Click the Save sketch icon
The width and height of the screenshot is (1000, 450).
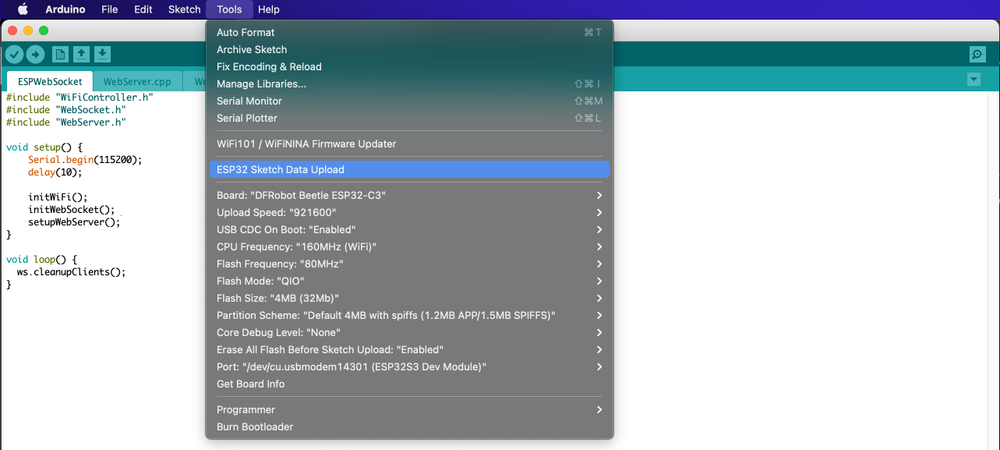102,54
